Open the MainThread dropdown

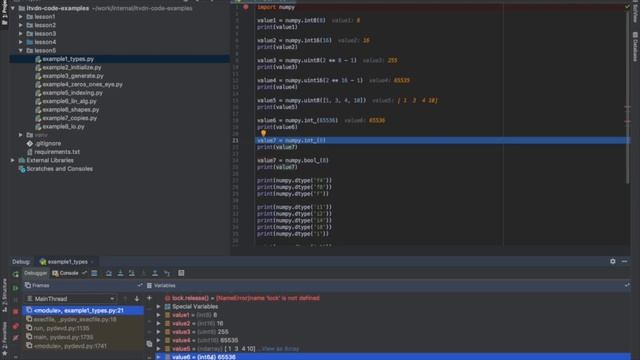point(71,299)
